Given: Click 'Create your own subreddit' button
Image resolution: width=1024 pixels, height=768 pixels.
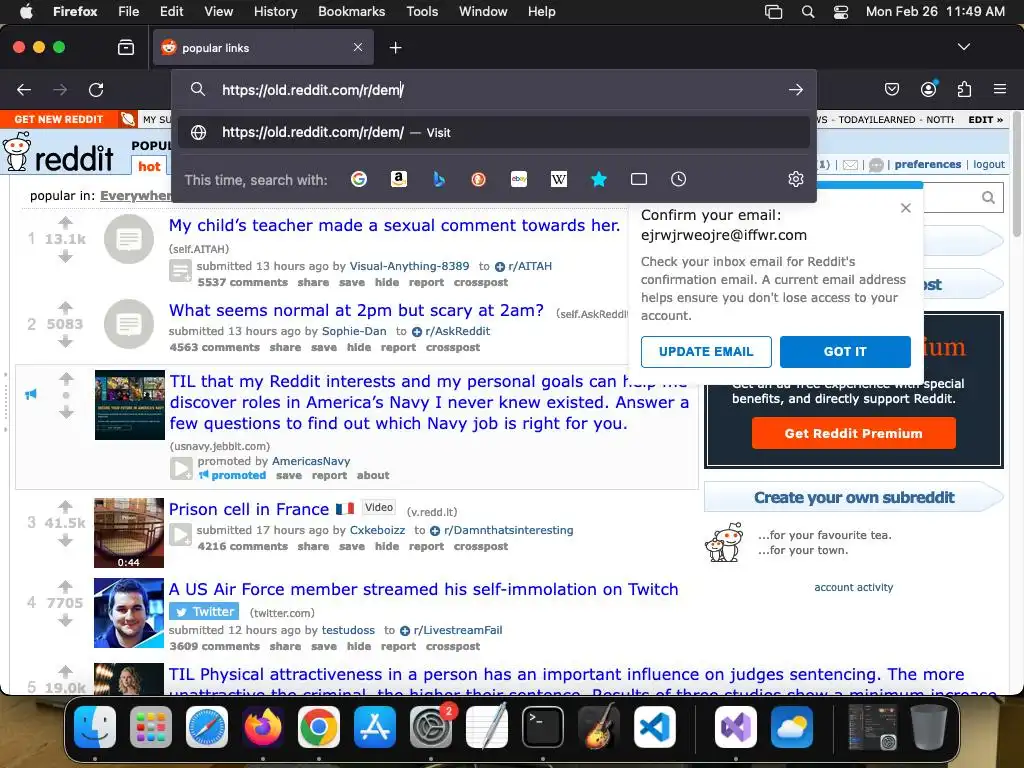Looking at the screenshot, I should click(854, 498).
